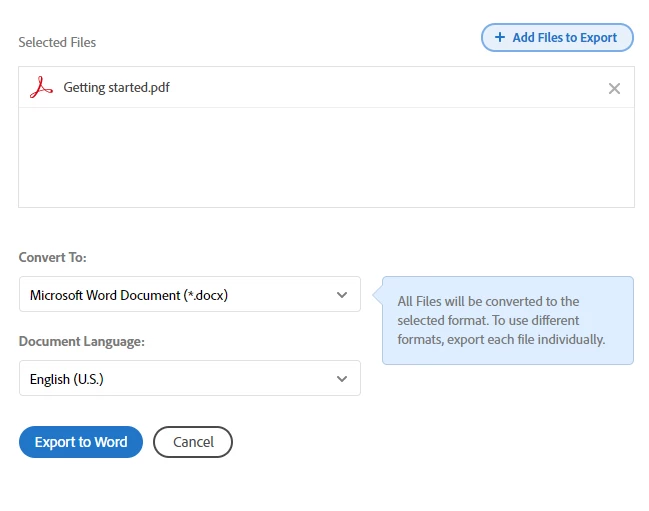The width and height of the screenshot is (649, 511).
Task: Click the Selected Files heading
Action: (57, 42)
